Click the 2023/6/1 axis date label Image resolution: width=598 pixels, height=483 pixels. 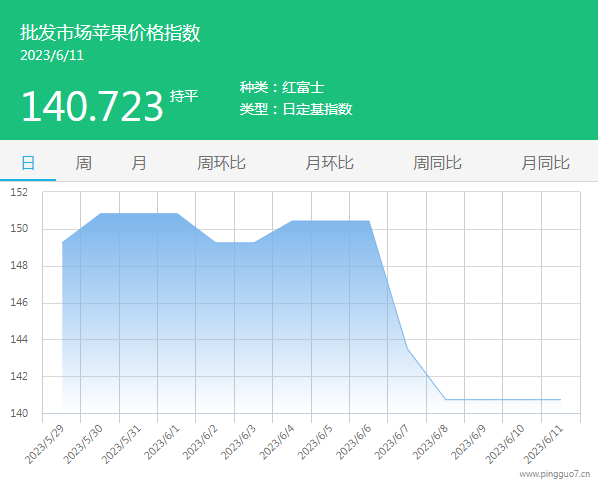(162, 443)
